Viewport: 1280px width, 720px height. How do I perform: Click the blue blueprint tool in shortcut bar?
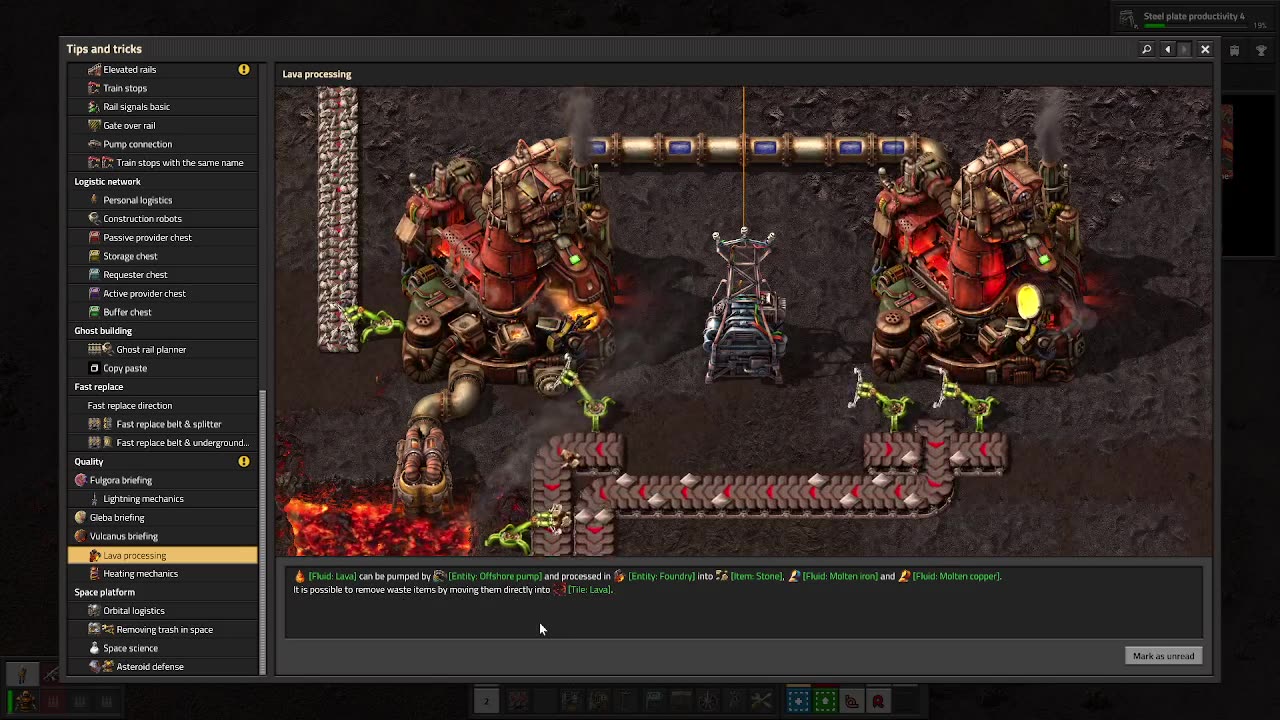point(798,701)
